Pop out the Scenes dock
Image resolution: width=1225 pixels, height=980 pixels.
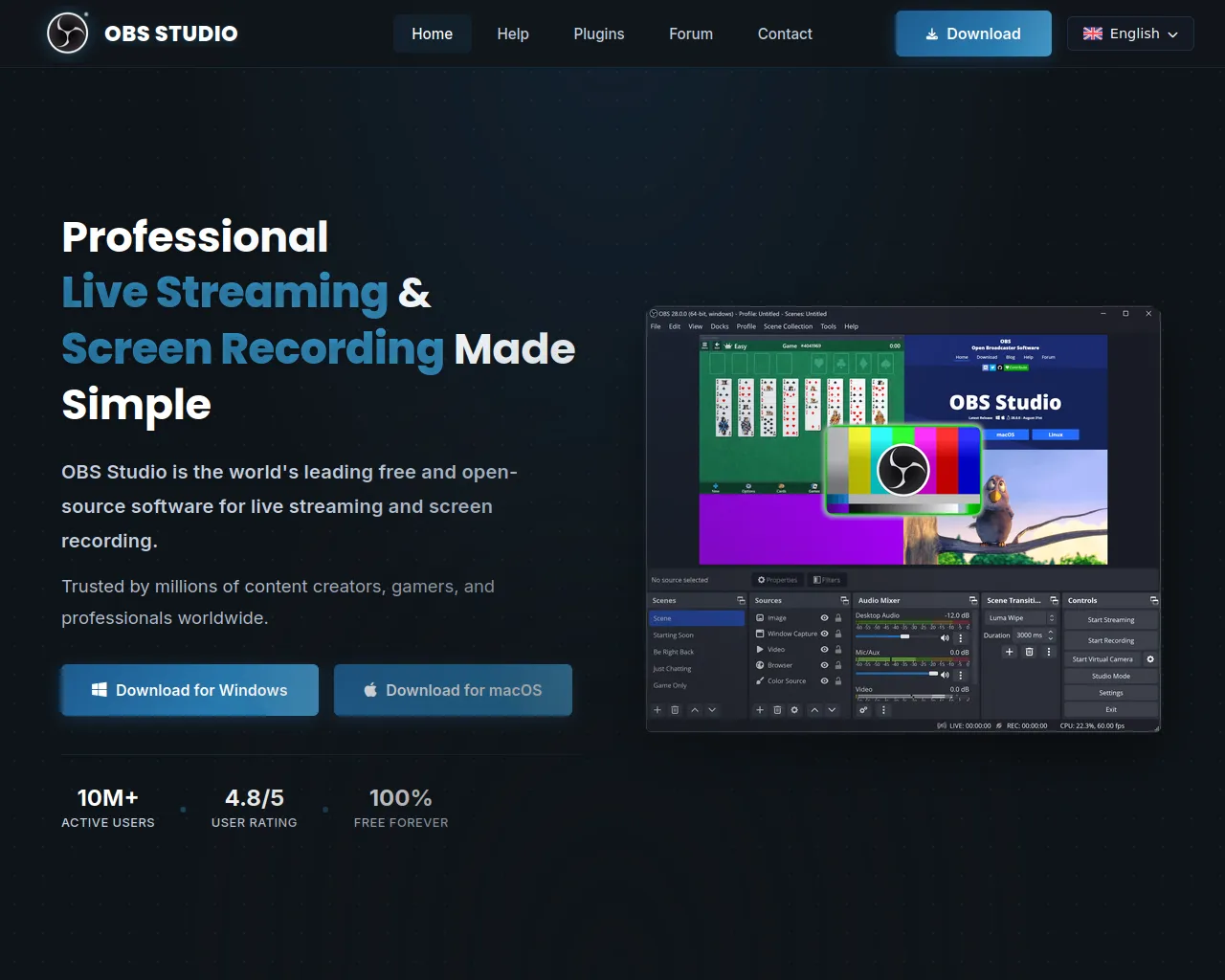tap(741, 600)
